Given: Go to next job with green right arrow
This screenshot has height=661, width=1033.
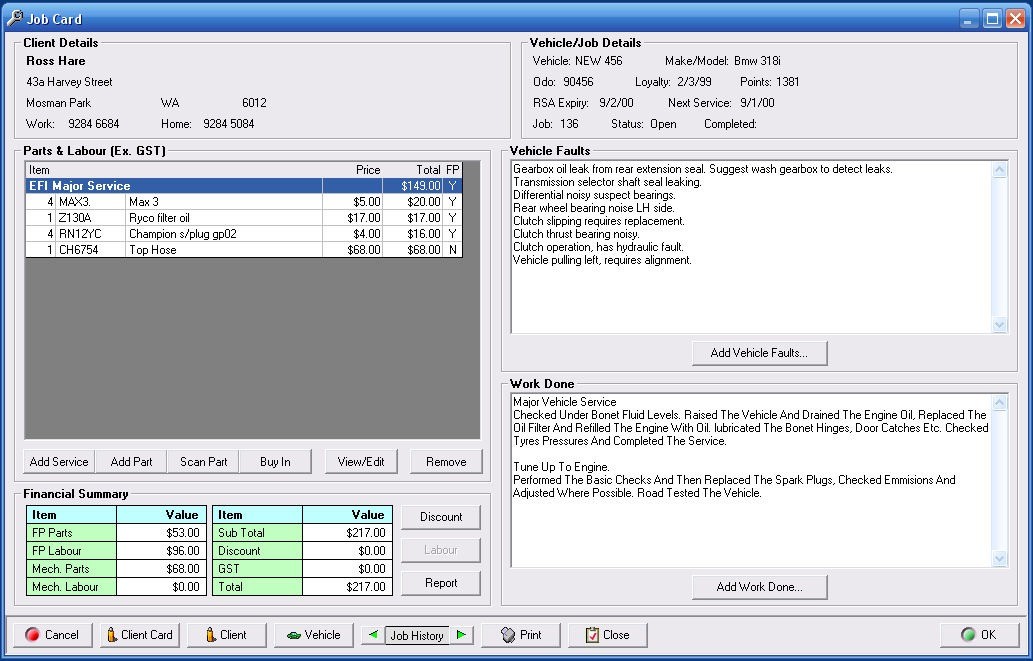Looking at the screenshot, I should tap(461, 635).
